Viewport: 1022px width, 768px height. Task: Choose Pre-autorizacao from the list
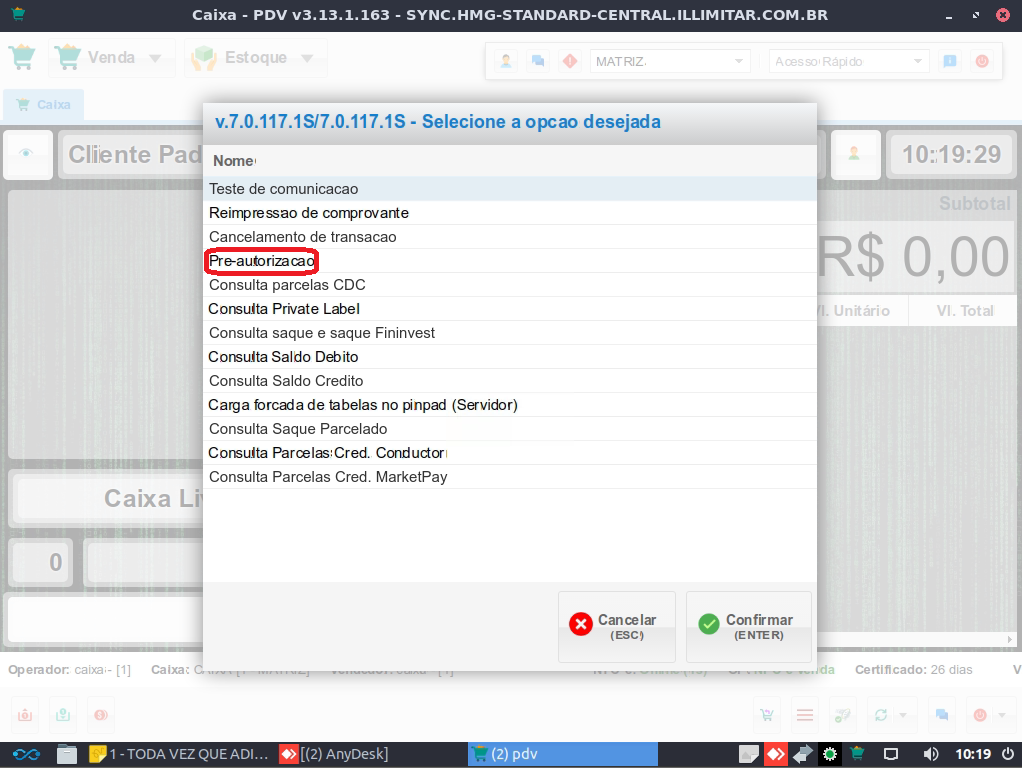[x=262, y=261]
